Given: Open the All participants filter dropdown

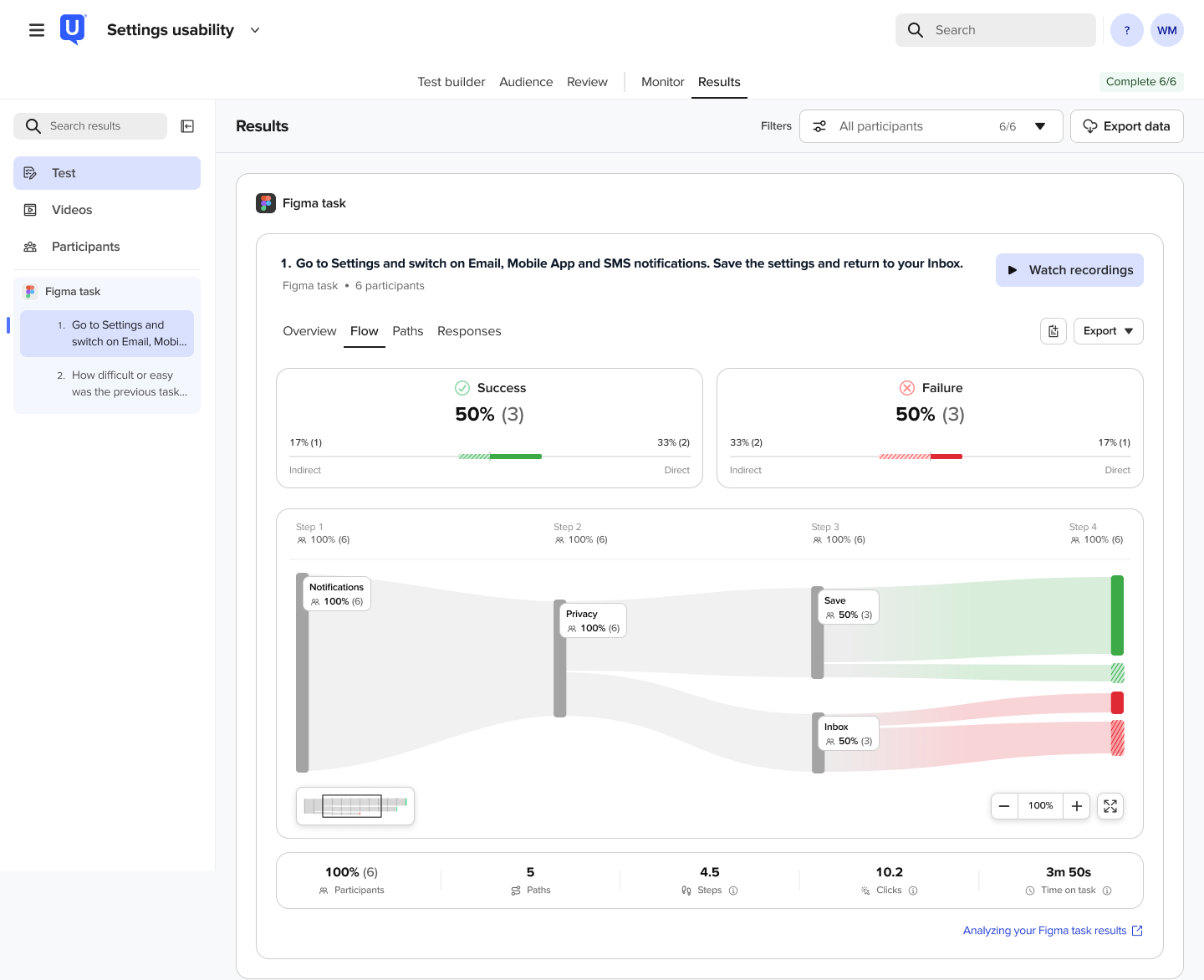Looking at the screenshot, I should pyautogui.click(x=931, y=126).
